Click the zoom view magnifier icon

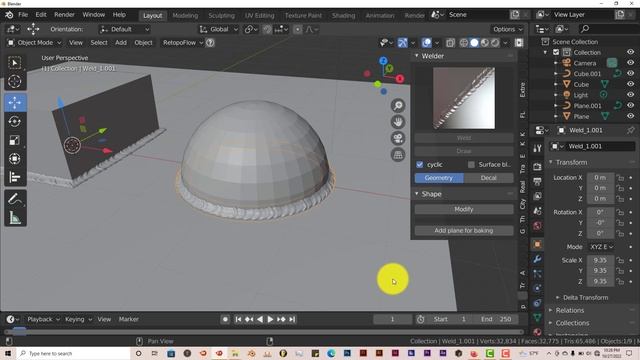click(x=398, y=106)
